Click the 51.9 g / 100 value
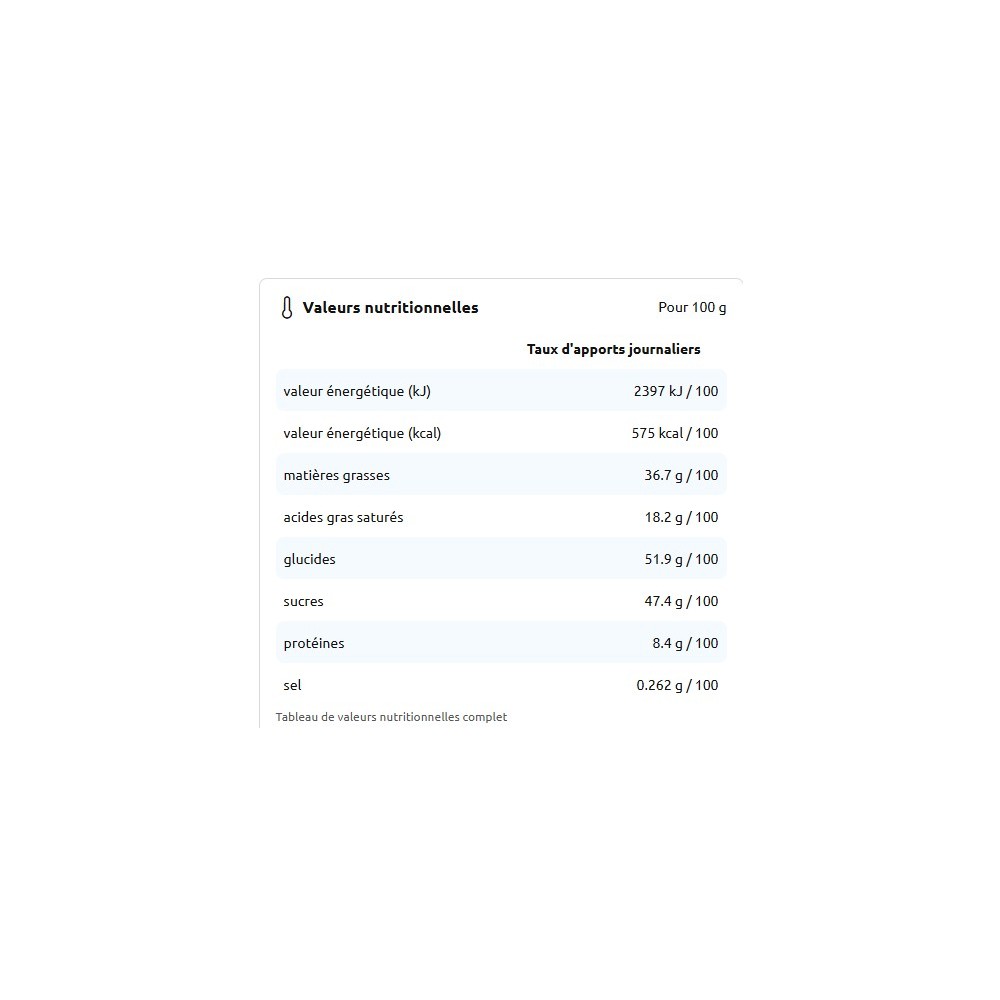This screenshot has width=1000, height=1000. (681, 559)
